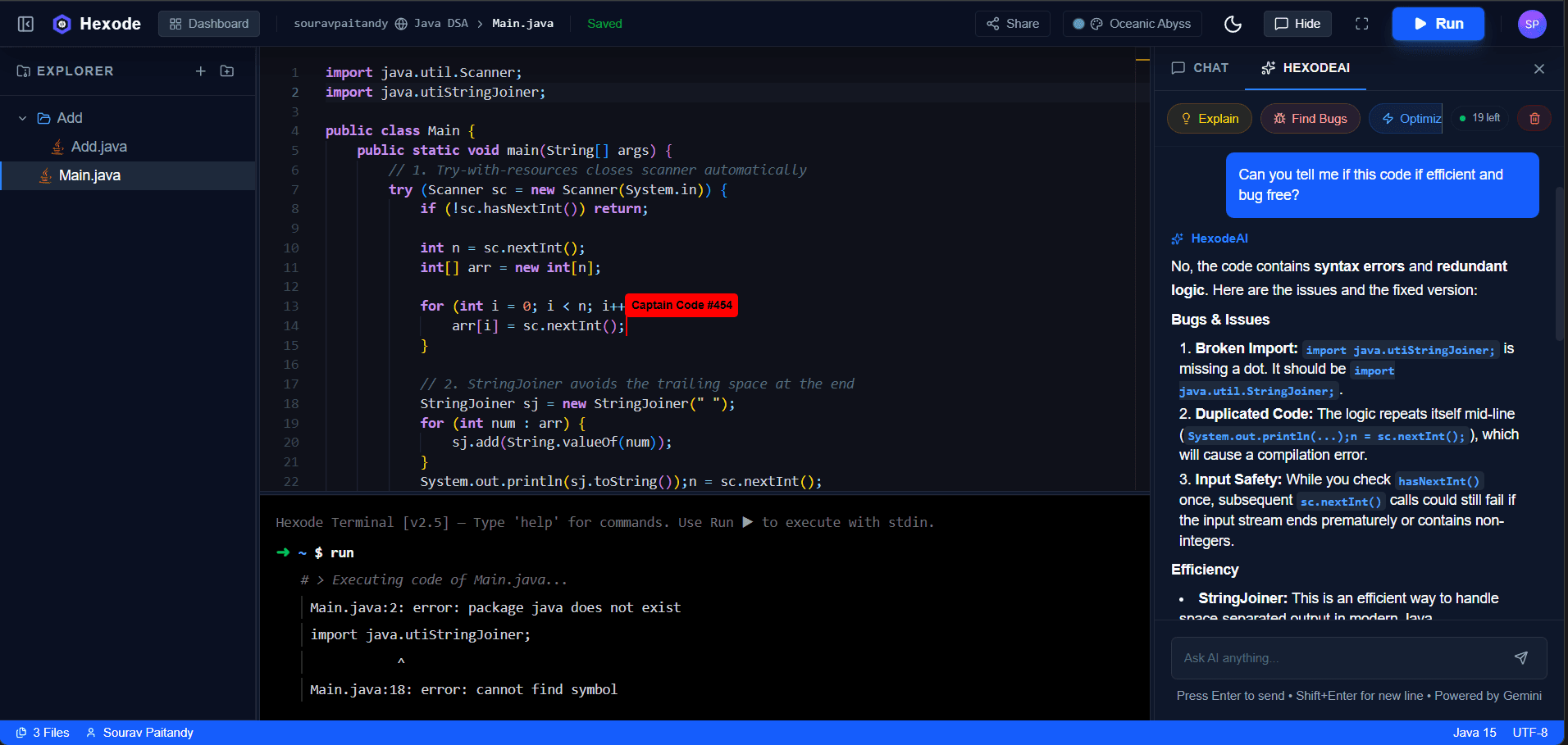Click the Saved status label
Screen dimensions: 1568x745
[x=604, y=24]
